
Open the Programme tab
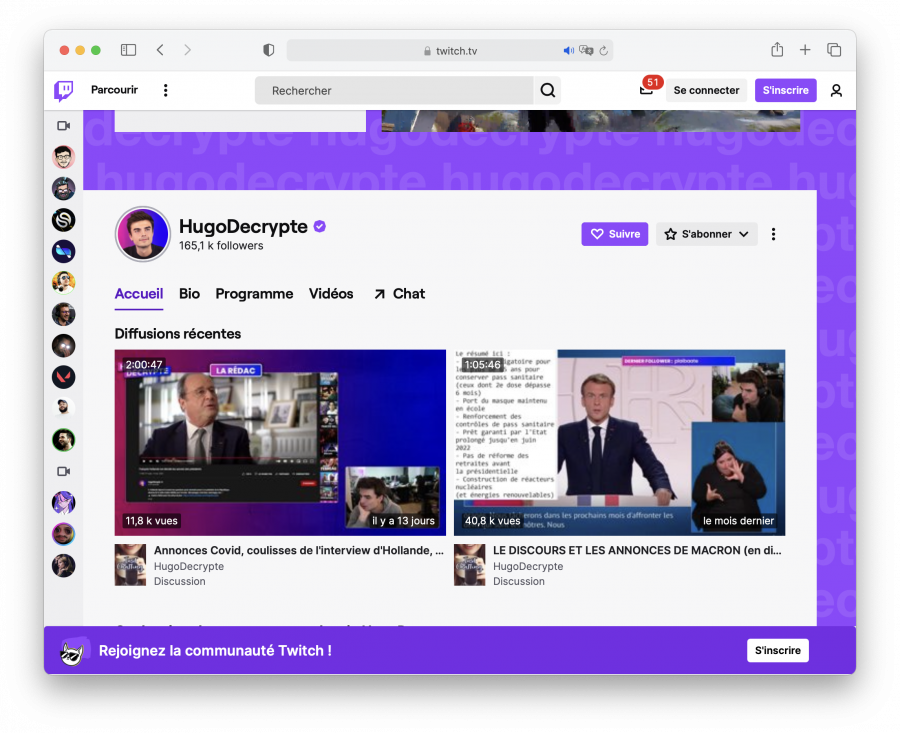[x=254, y=294]
